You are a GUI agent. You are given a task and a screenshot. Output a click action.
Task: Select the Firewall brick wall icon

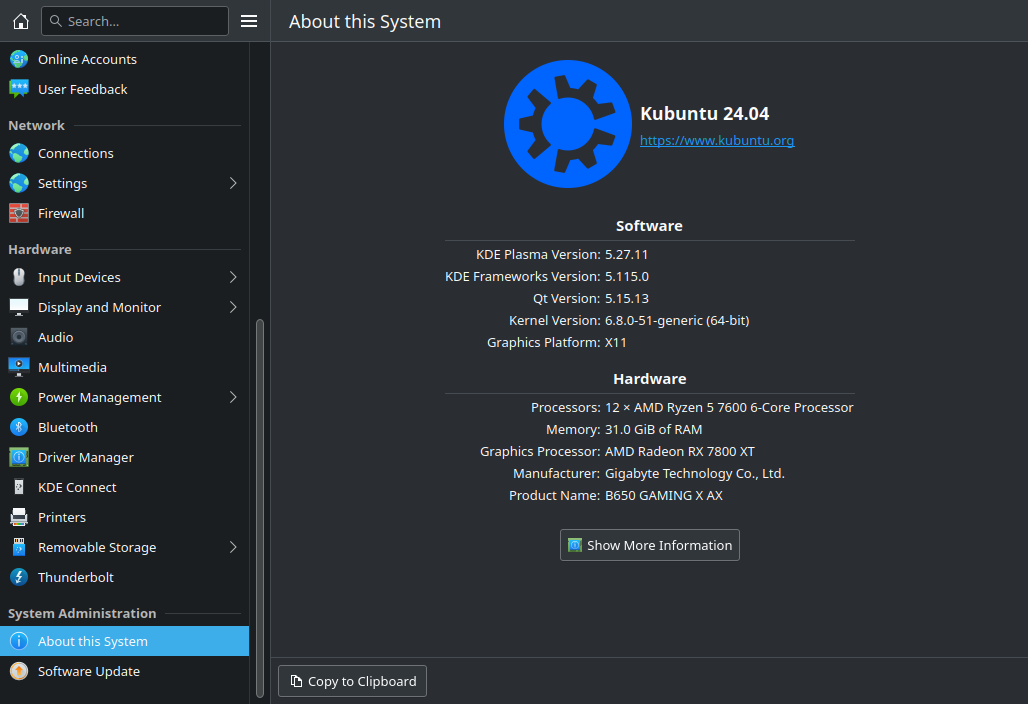[19, 213]
